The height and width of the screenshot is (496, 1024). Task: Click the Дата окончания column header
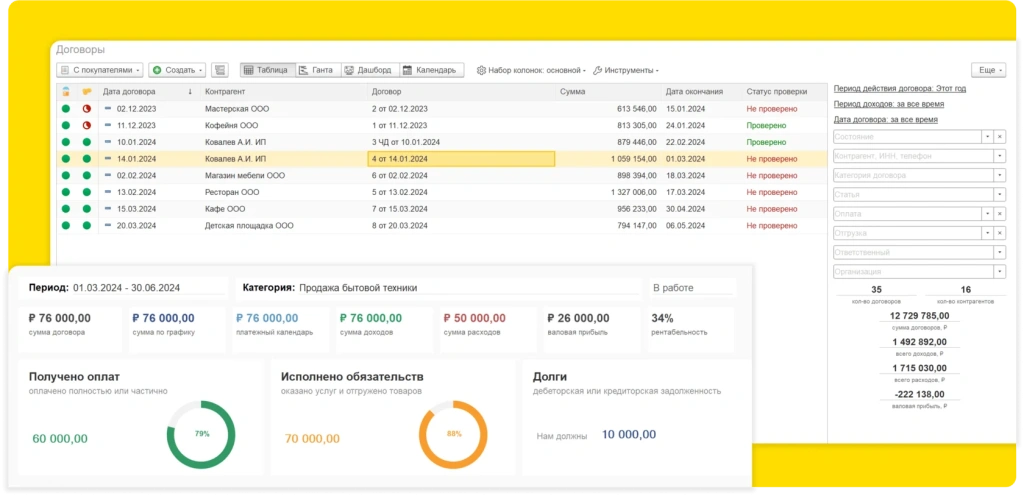(x=702, y=92)
